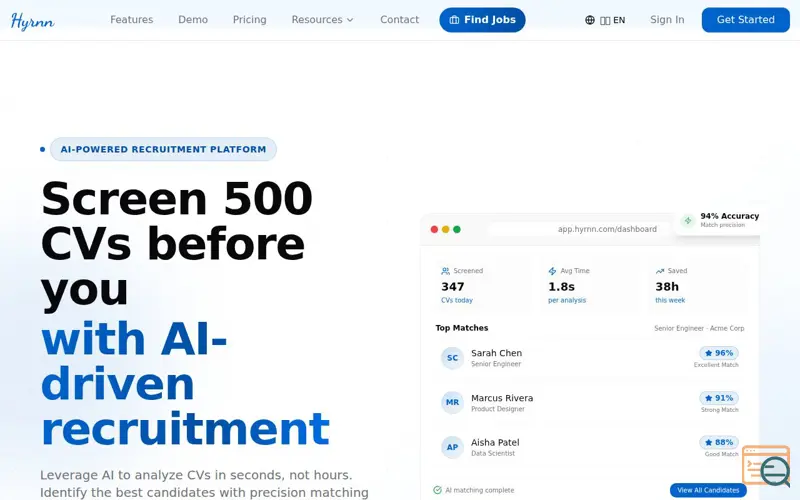Click the this week label
800x500 pixels.
point(670,300)
